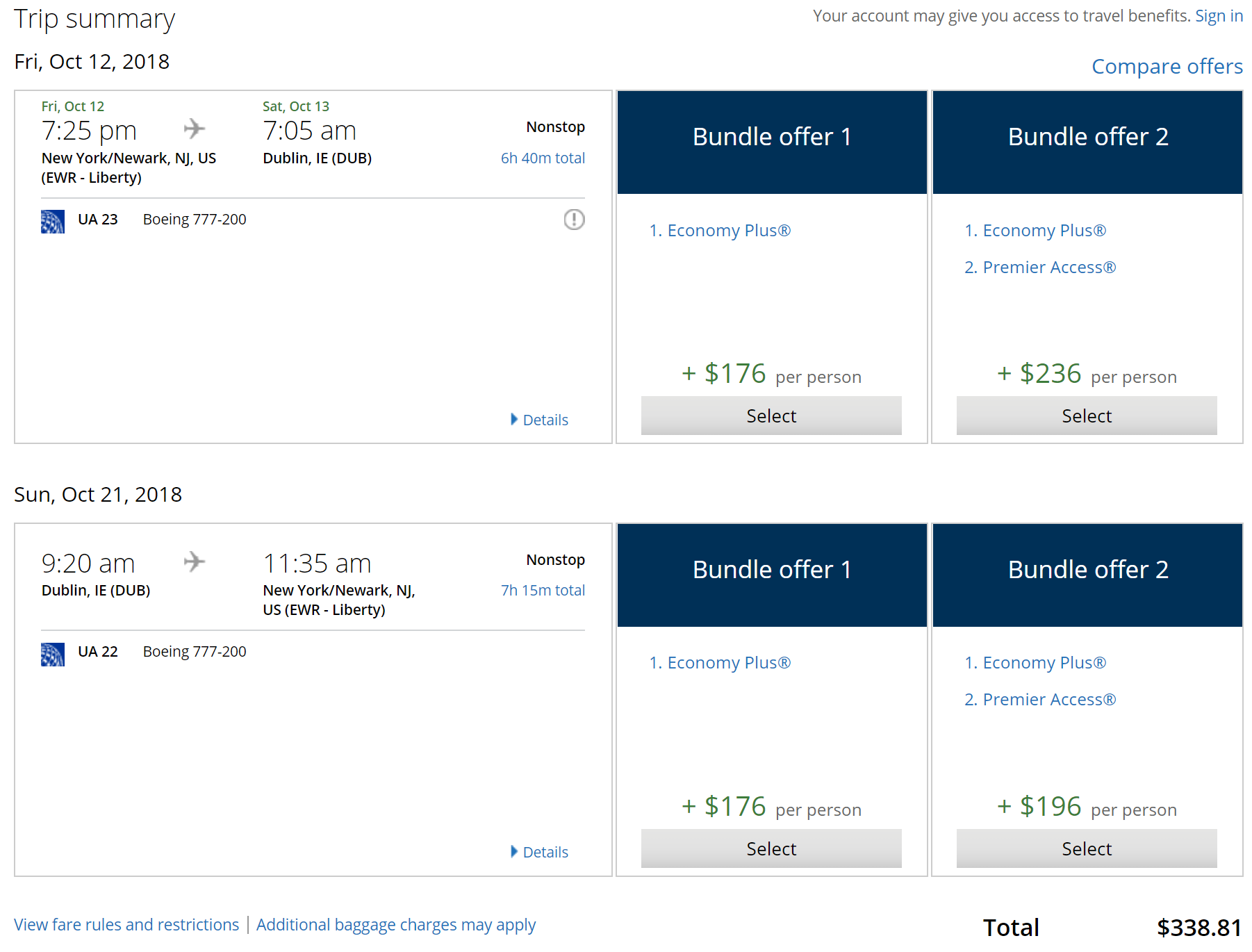Click the 7h 15m total duration link
The image size is (1252, 952).
point(543,590)
